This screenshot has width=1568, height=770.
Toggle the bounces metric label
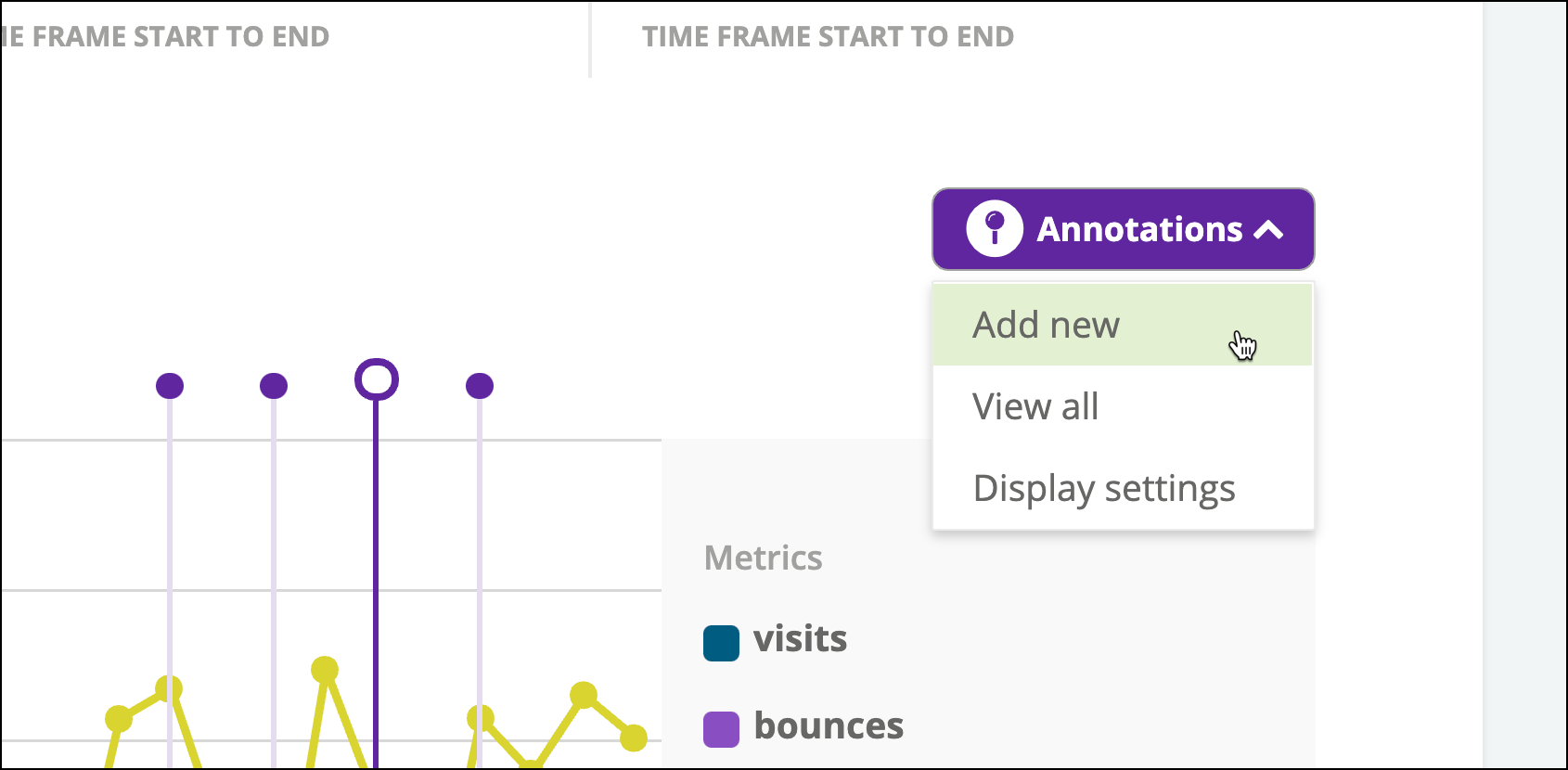click(829, 725)
